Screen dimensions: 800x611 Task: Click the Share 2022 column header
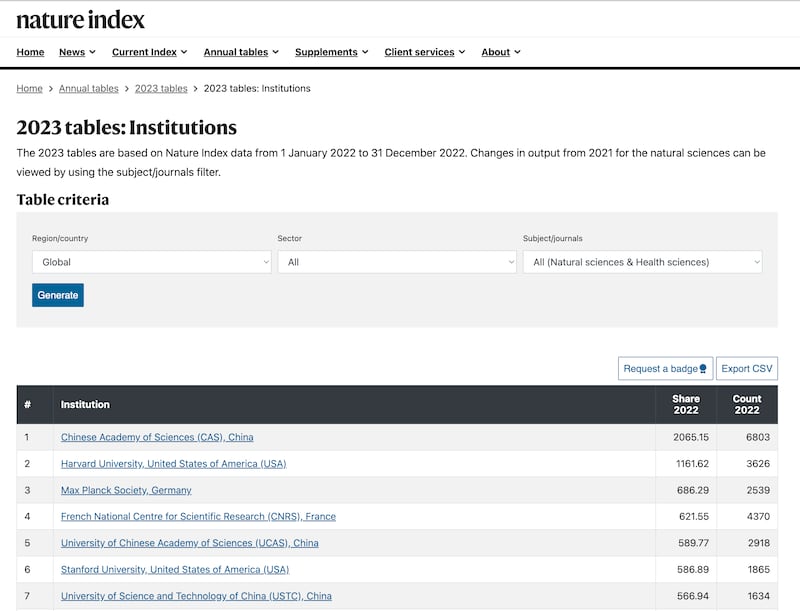(x=686, y=404)
